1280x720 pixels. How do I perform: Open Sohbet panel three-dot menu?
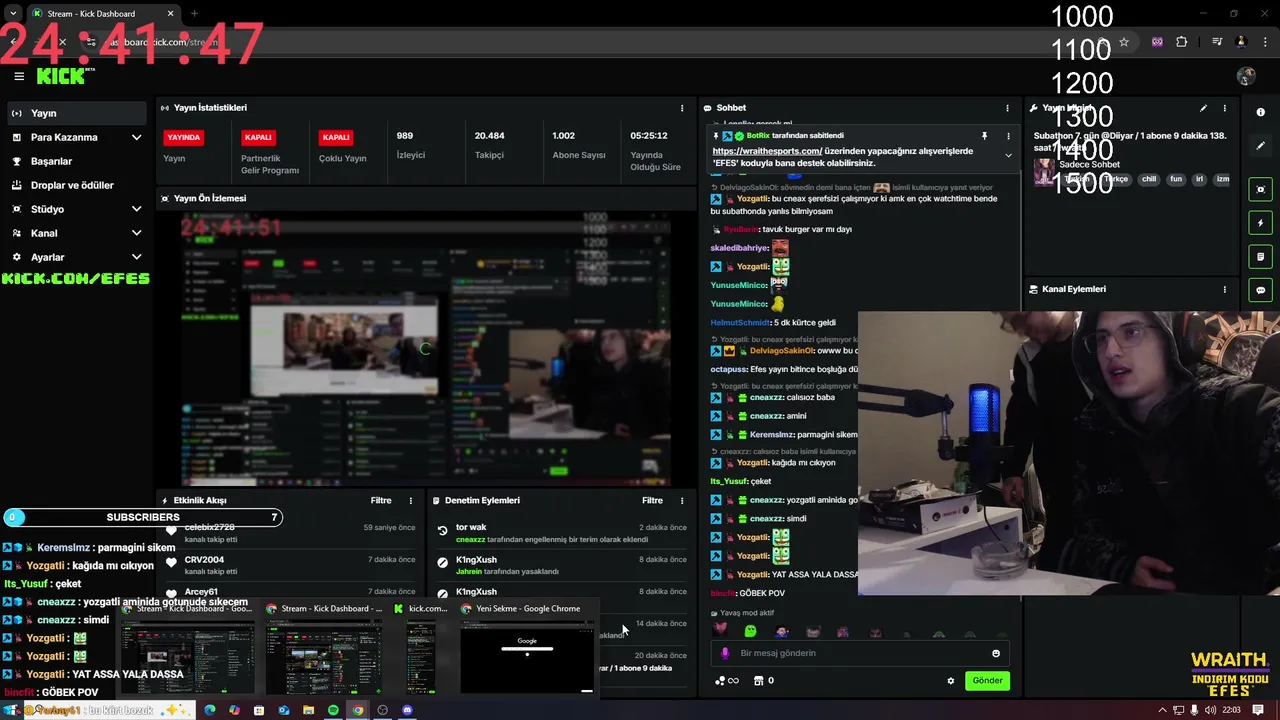coord(1007,108)
